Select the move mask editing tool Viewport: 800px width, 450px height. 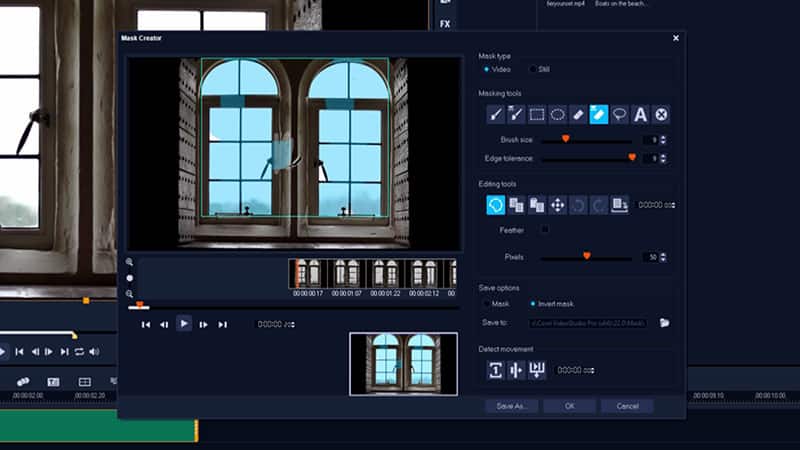pos(558,205)
